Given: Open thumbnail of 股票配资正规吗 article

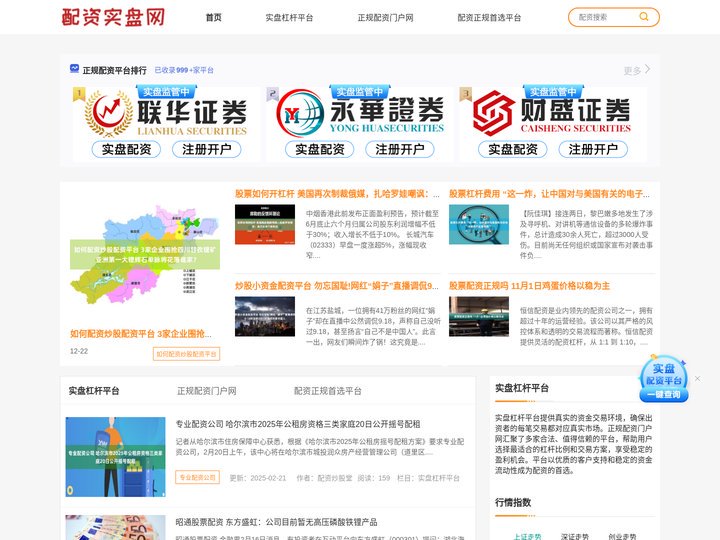Looking at the screenshot, I should tap(479, 316).
